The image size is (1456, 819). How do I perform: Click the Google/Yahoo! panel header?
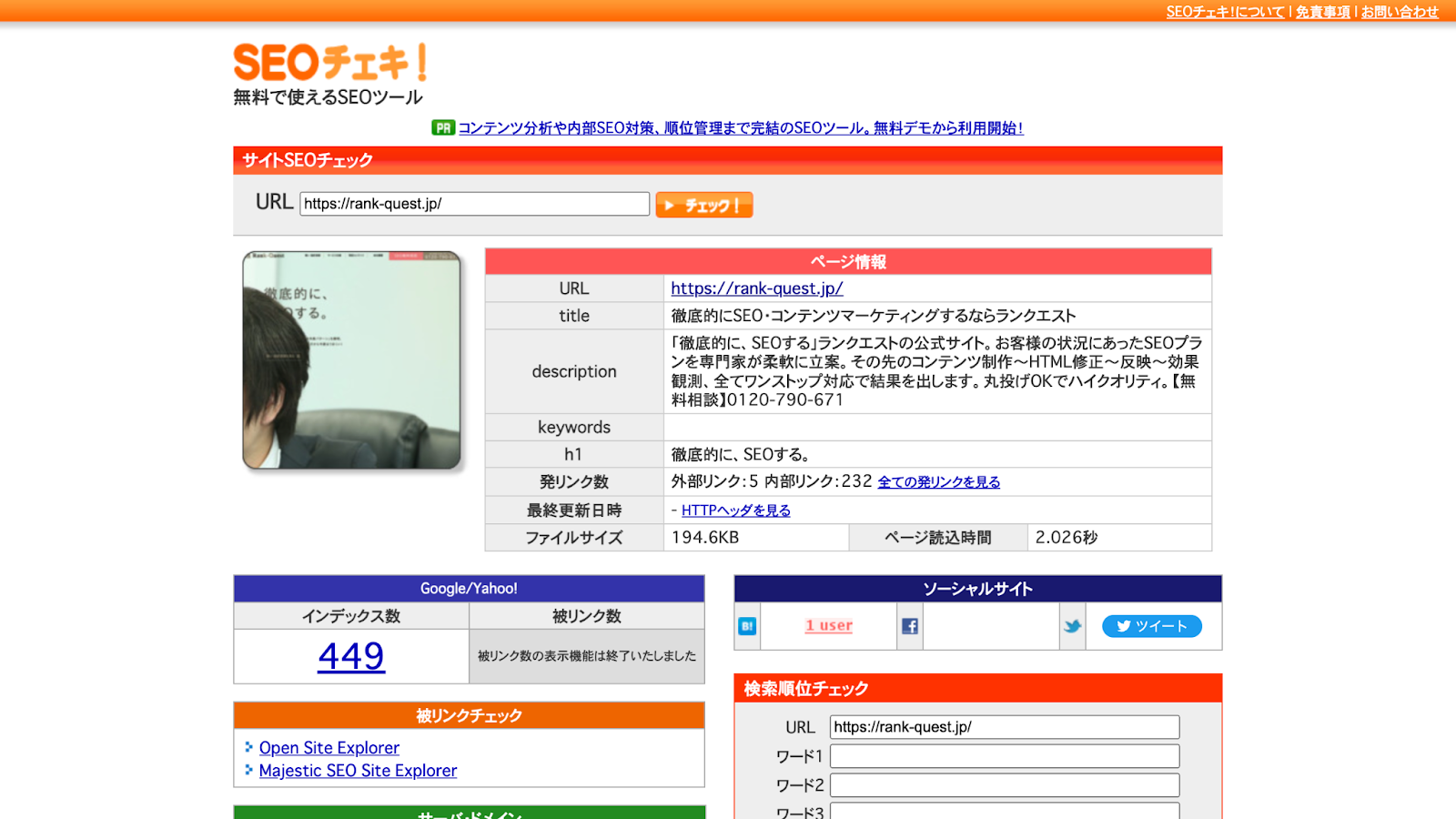(469, 589)
